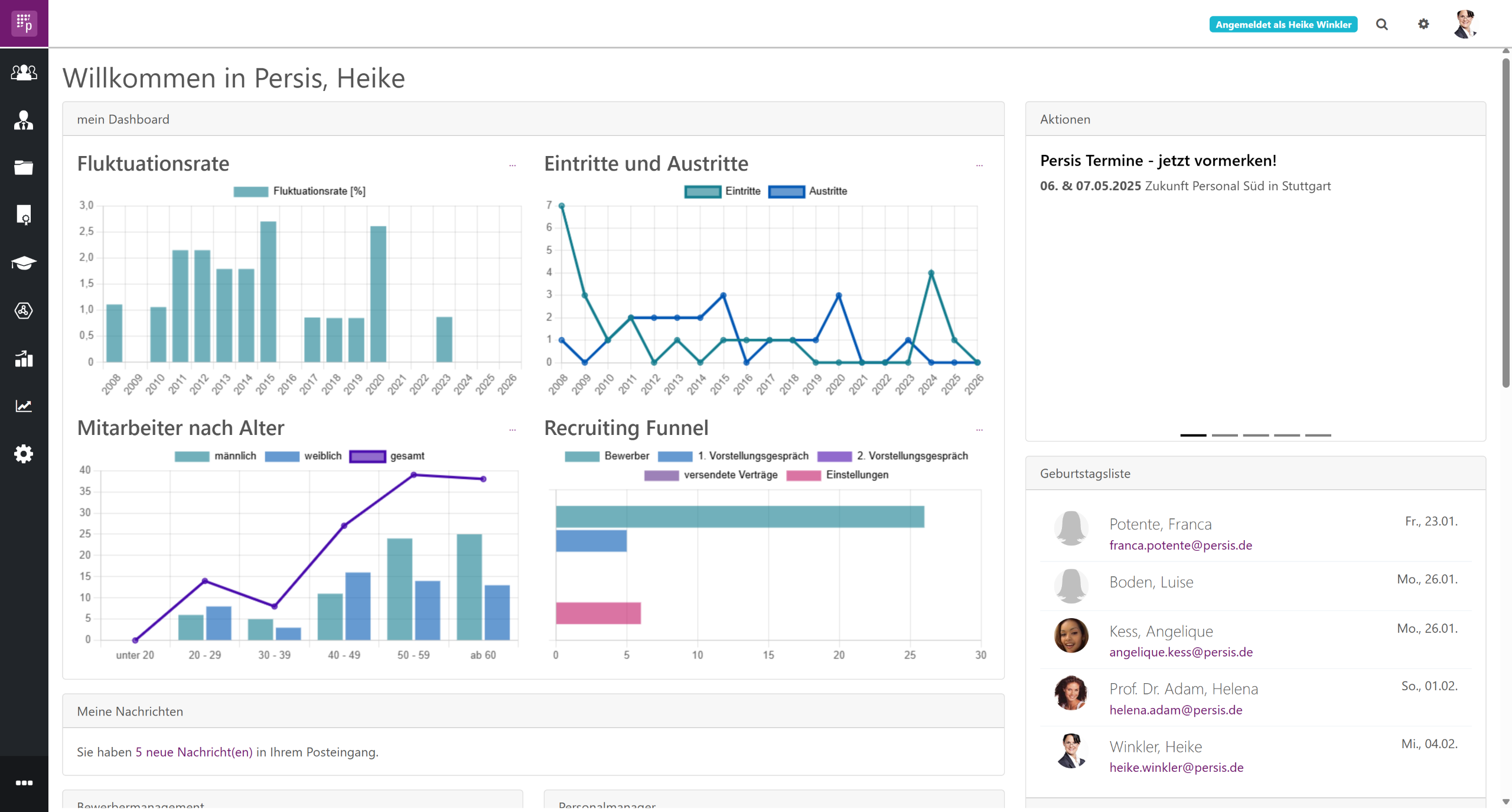Click franca.potente@persis.de email link

[1180, 545]
